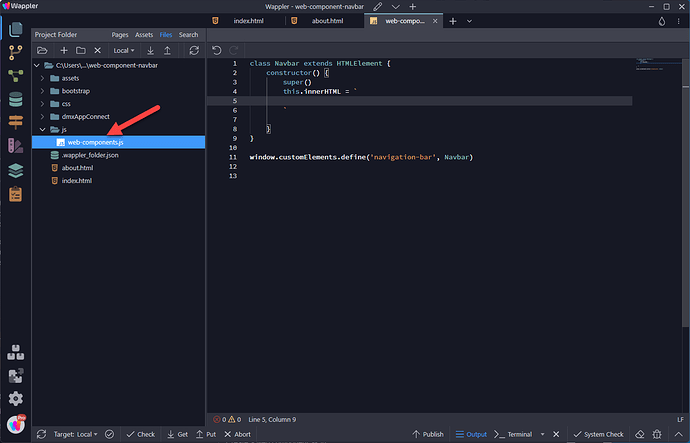Expand the bottom panel chevron
The height and width of the screenshot is (443, 690).
678,434
